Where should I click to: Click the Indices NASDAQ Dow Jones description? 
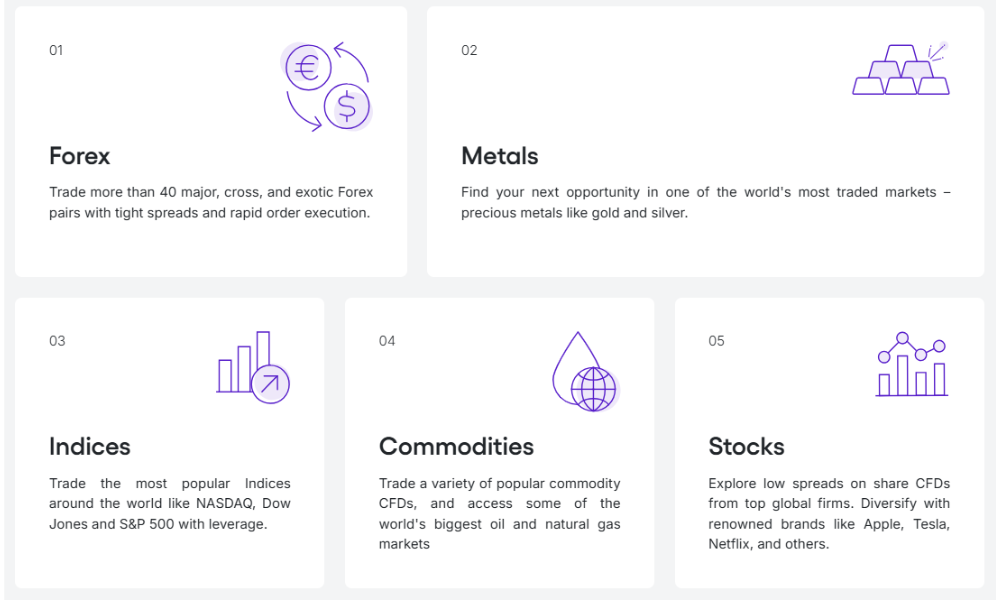tap(170, 504)
